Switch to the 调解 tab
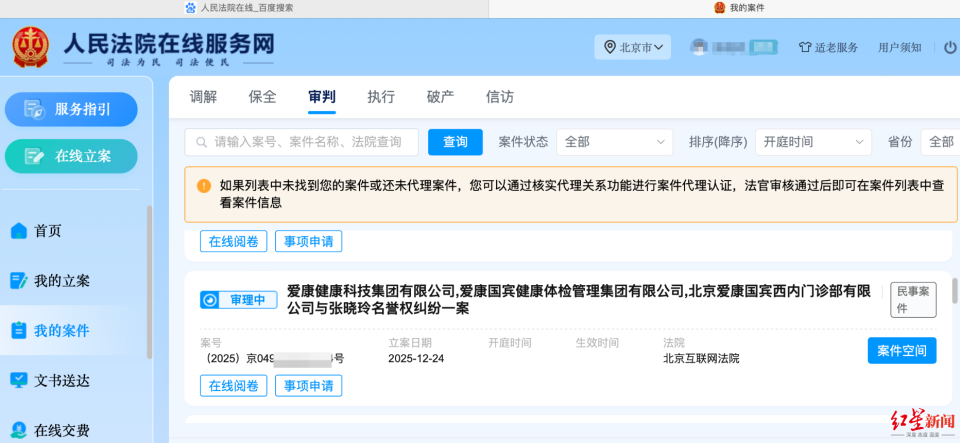Screen dimensions: 960x443 203,97
